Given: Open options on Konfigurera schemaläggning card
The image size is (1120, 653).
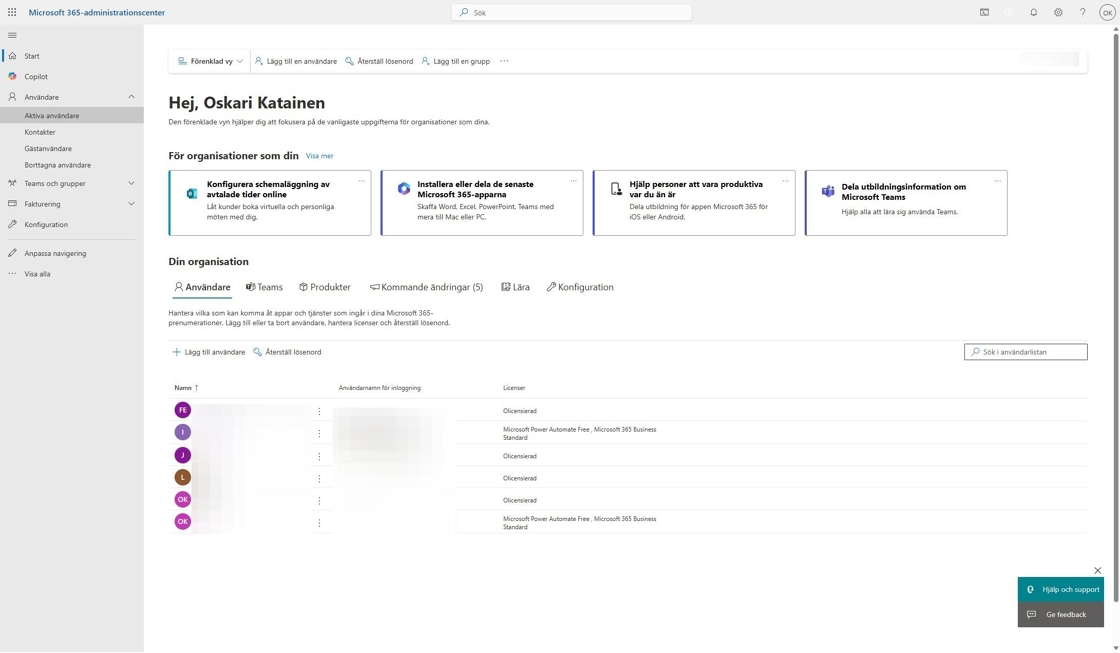Looking at the screenshot, I should [x=361, y=181].
